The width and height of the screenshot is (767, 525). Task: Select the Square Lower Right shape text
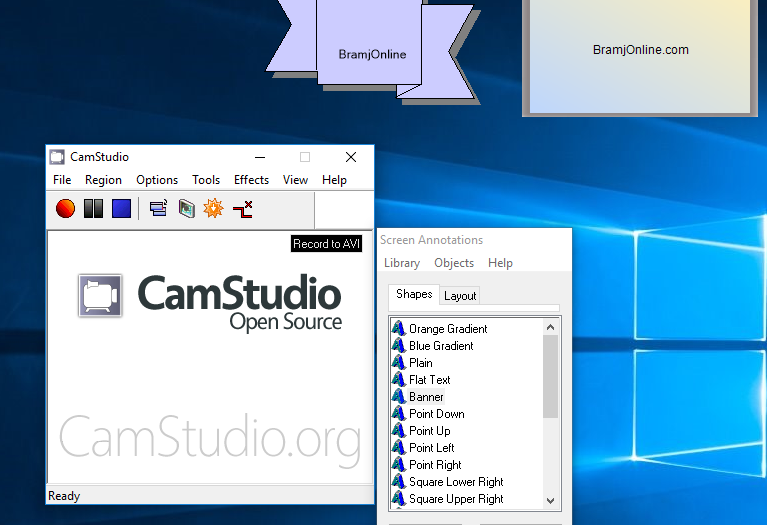456,482
